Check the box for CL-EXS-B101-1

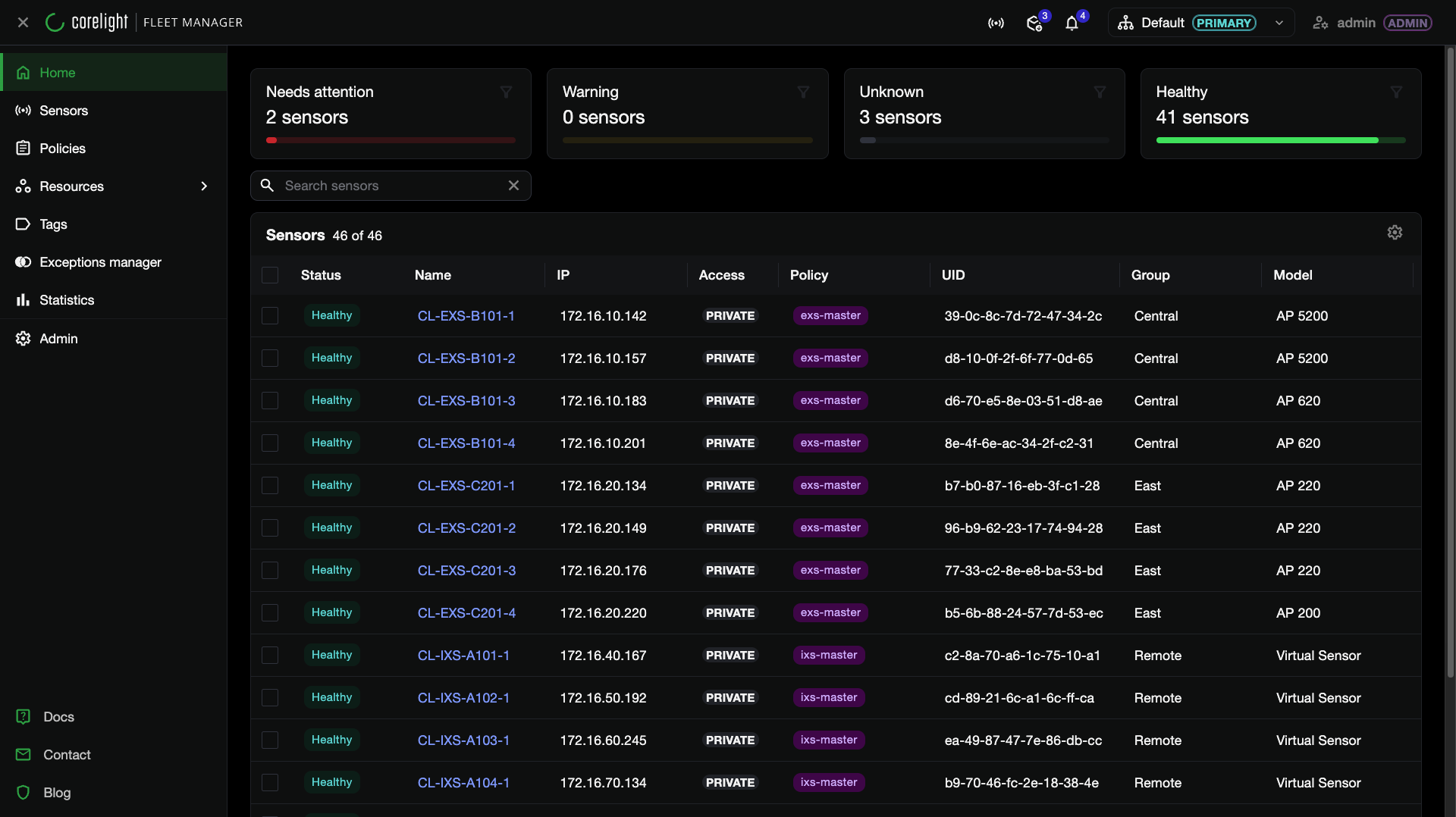point(270,315)
